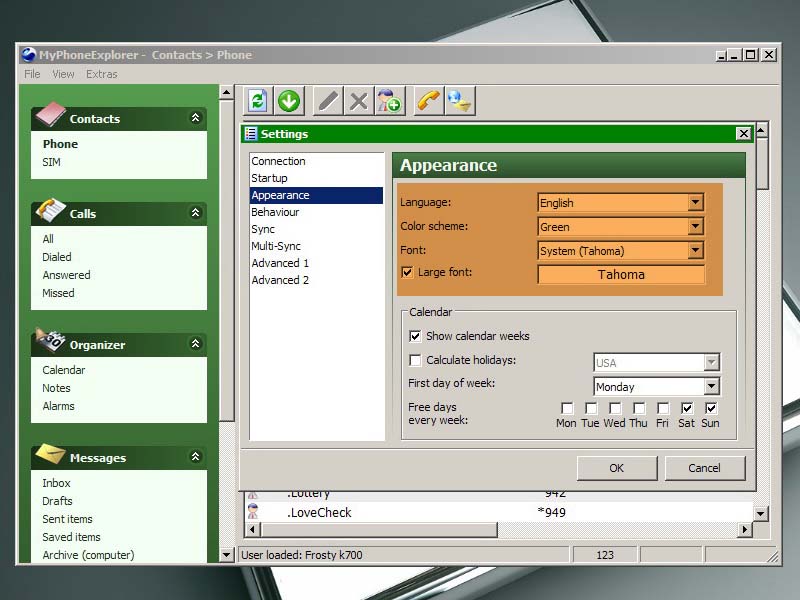Image resolution: width=800 pixels, height=600 pixels.
Task: Open the First day of week dropdown
Action: point(711,386)
